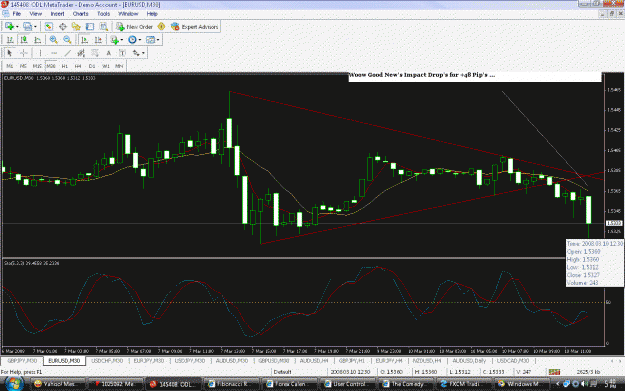Screen dimensions: 625x391
Task: Zoom in on the chart
Action: coord(53,40)
